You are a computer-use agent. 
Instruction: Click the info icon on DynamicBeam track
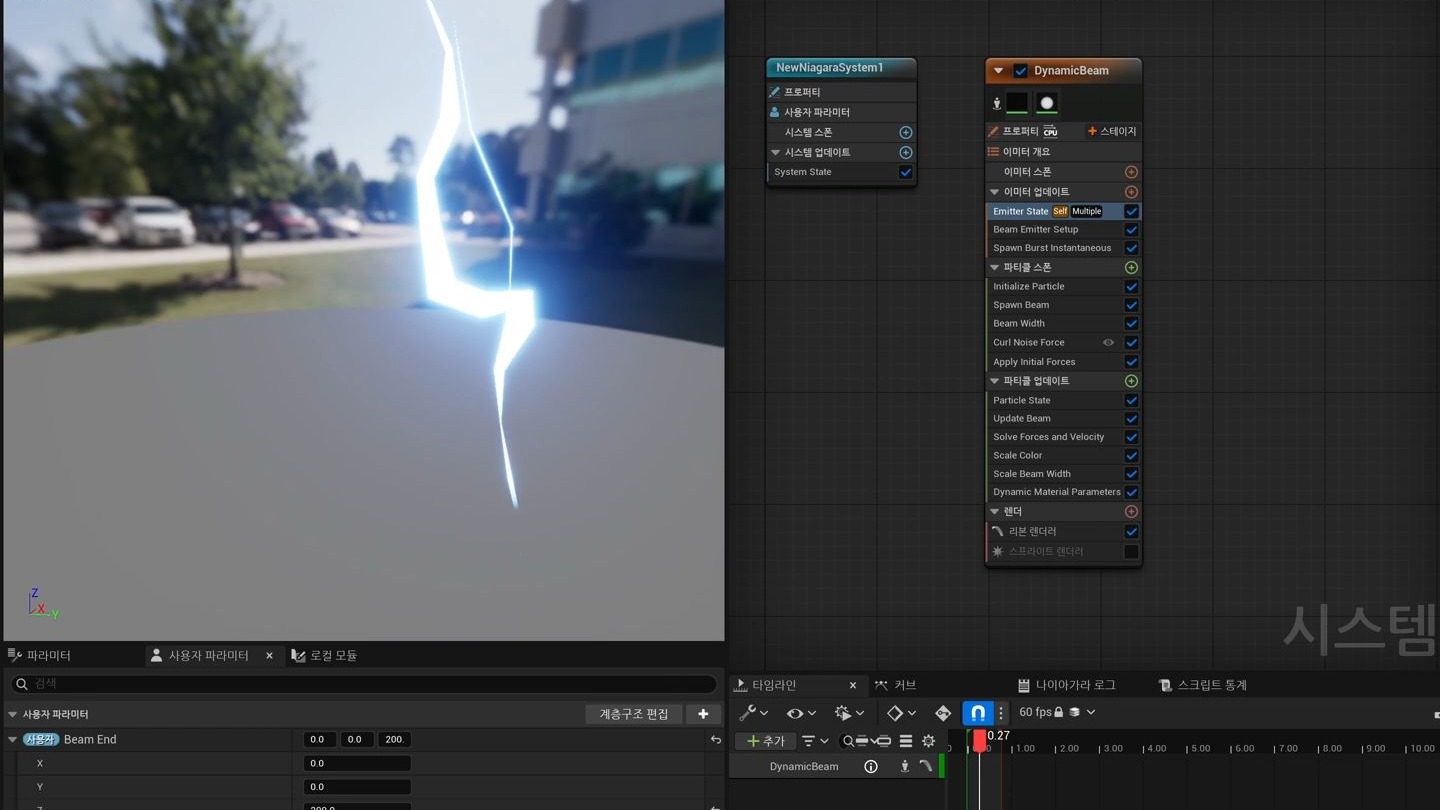point(870,767)
